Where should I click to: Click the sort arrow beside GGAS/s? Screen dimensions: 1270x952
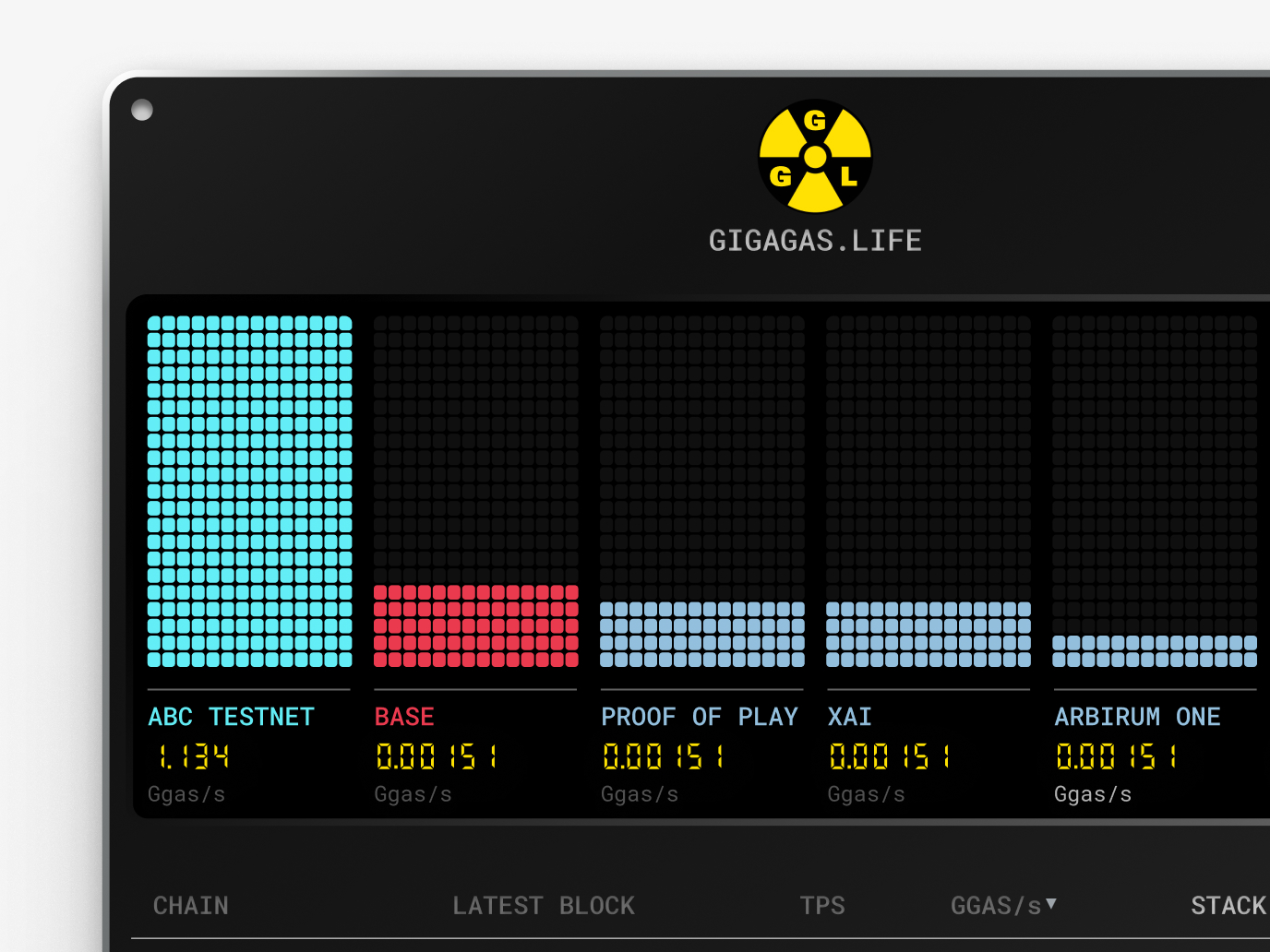pos(1051,904)
